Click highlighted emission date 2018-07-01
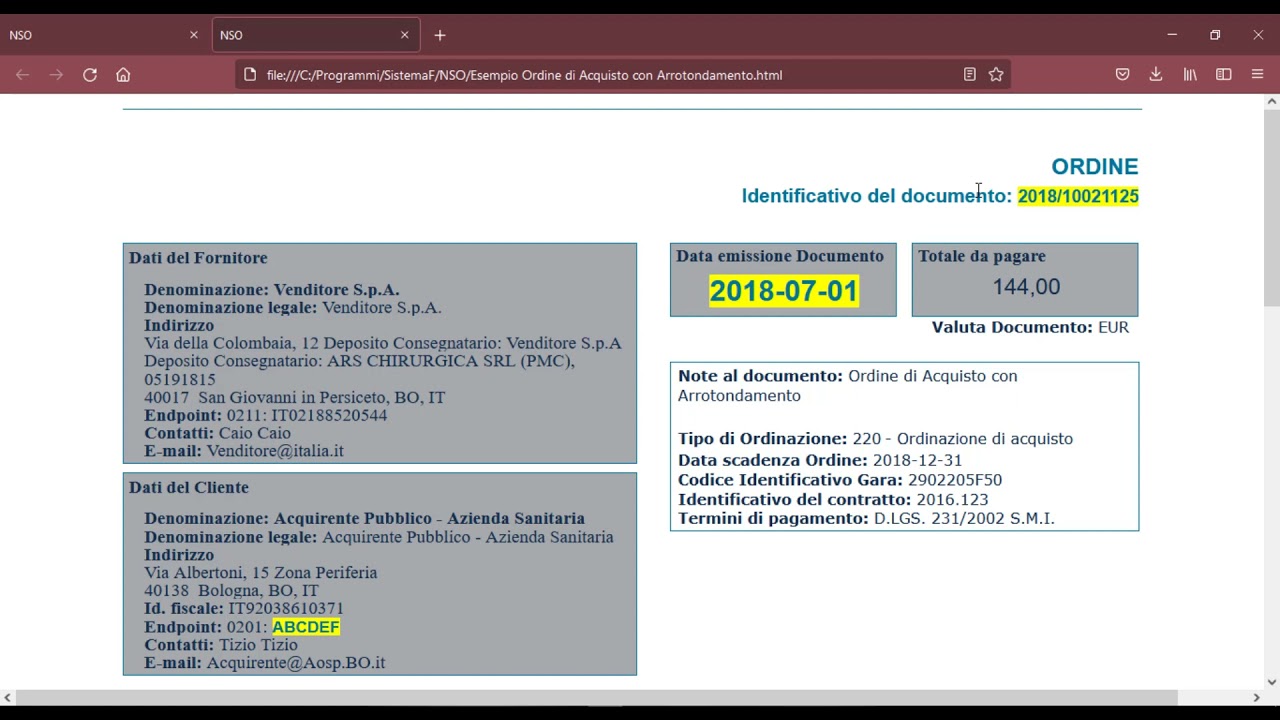 [x=784, y=291]
